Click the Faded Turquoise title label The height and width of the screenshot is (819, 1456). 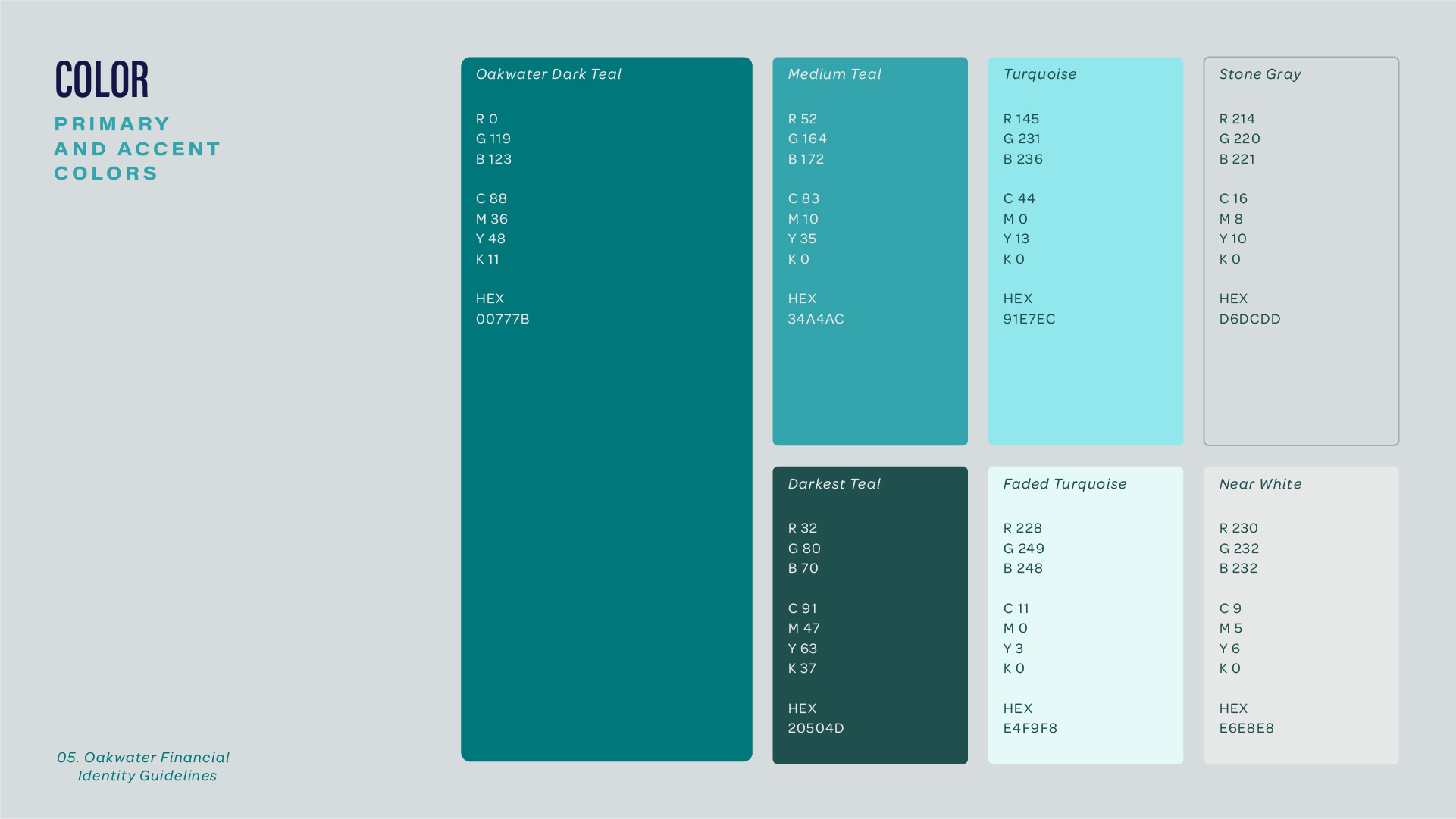(x=1064, y=484)
